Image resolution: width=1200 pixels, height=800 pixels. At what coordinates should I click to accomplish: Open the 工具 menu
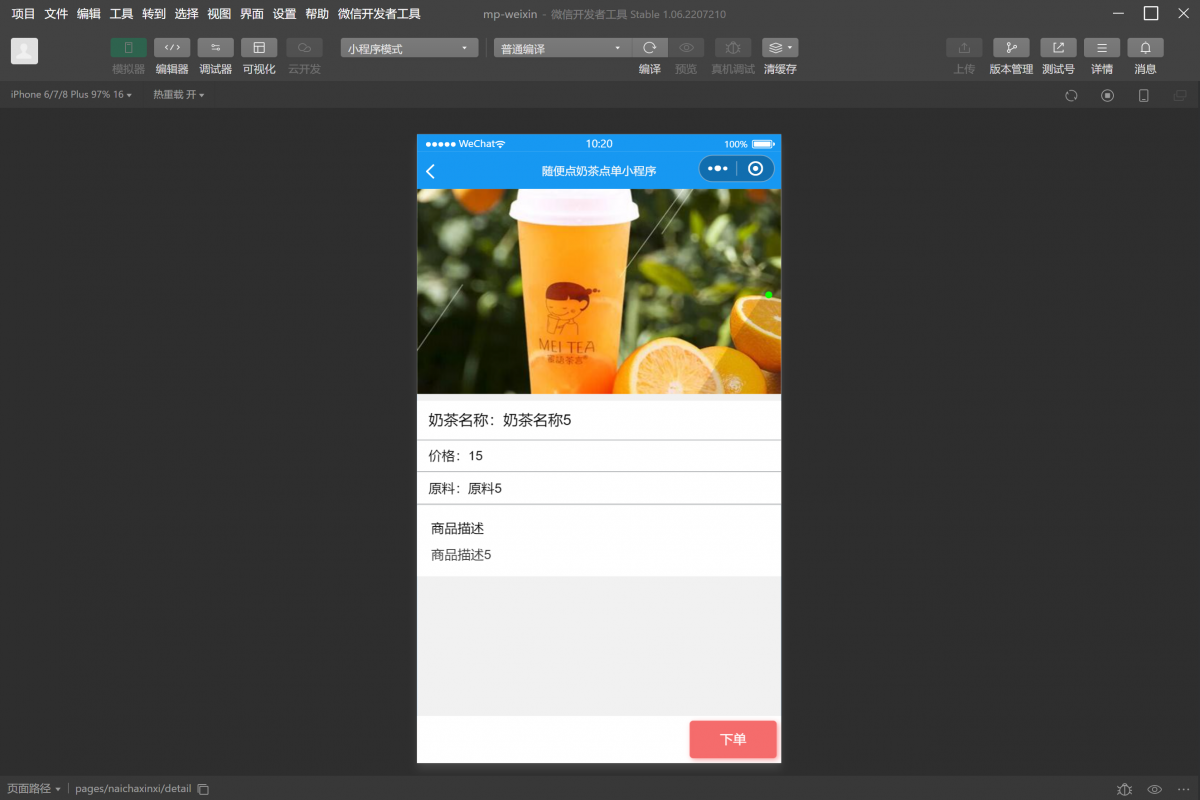(121, 14)
